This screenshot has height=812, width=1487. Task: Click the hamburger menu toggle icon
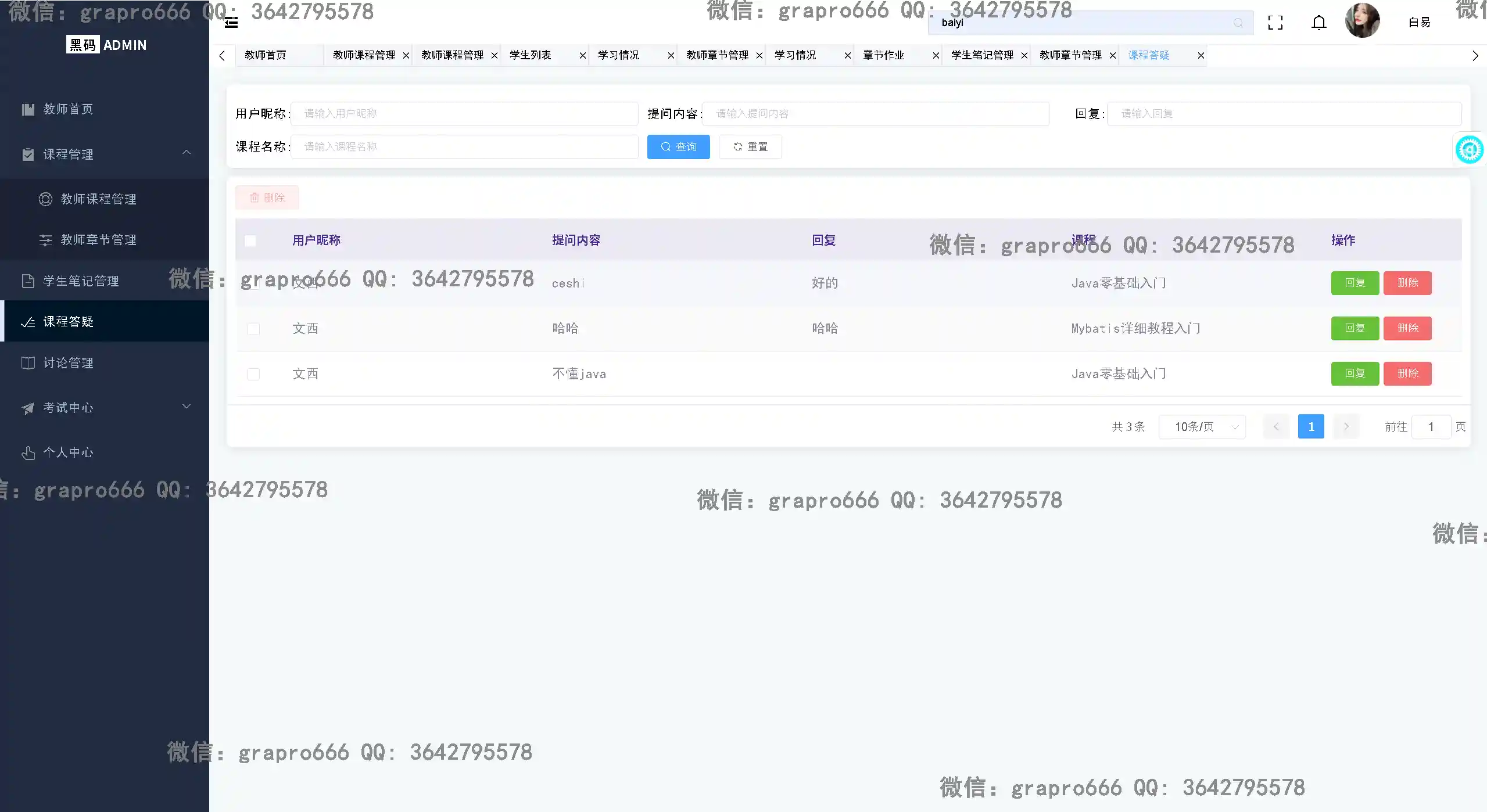(x=231, y=22)
